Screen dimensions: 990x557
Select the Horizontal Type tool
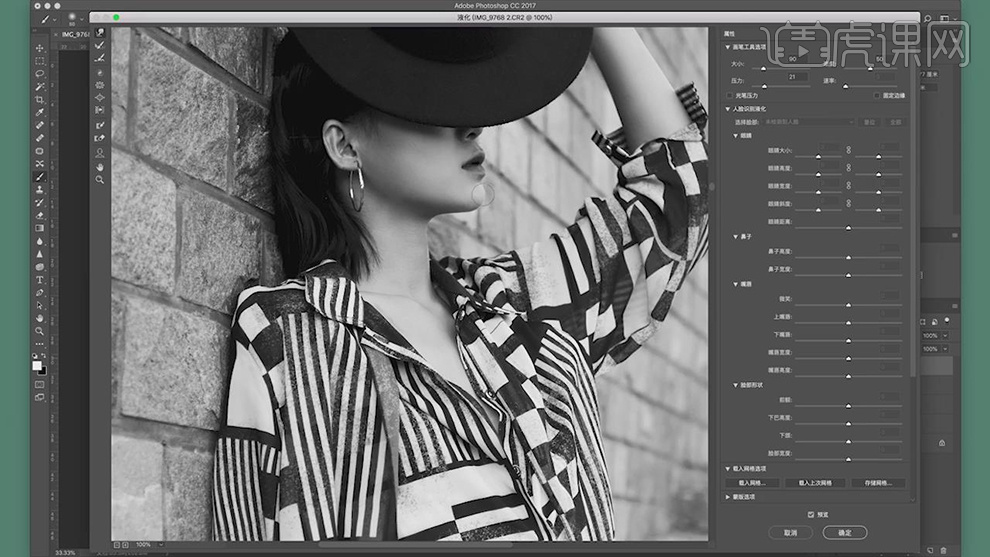point(40,280)
